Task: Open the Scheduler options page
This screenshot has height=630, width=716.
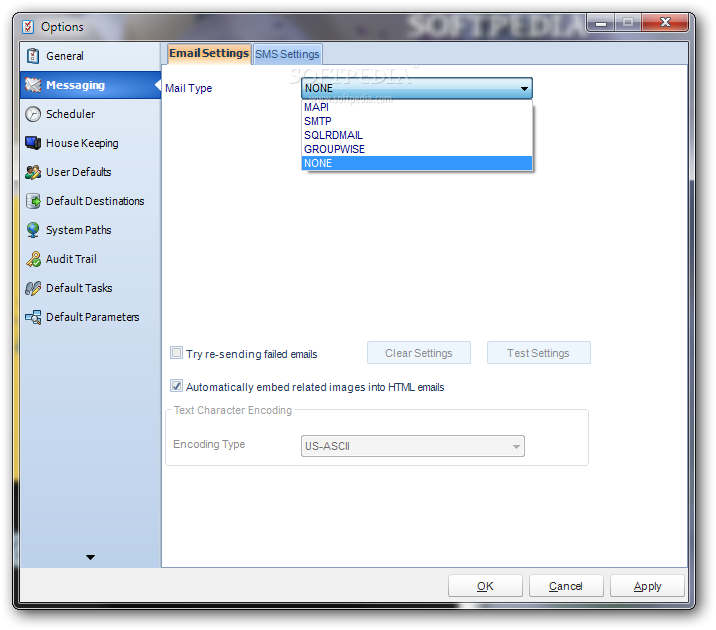Action: click(x=90, y=114)
